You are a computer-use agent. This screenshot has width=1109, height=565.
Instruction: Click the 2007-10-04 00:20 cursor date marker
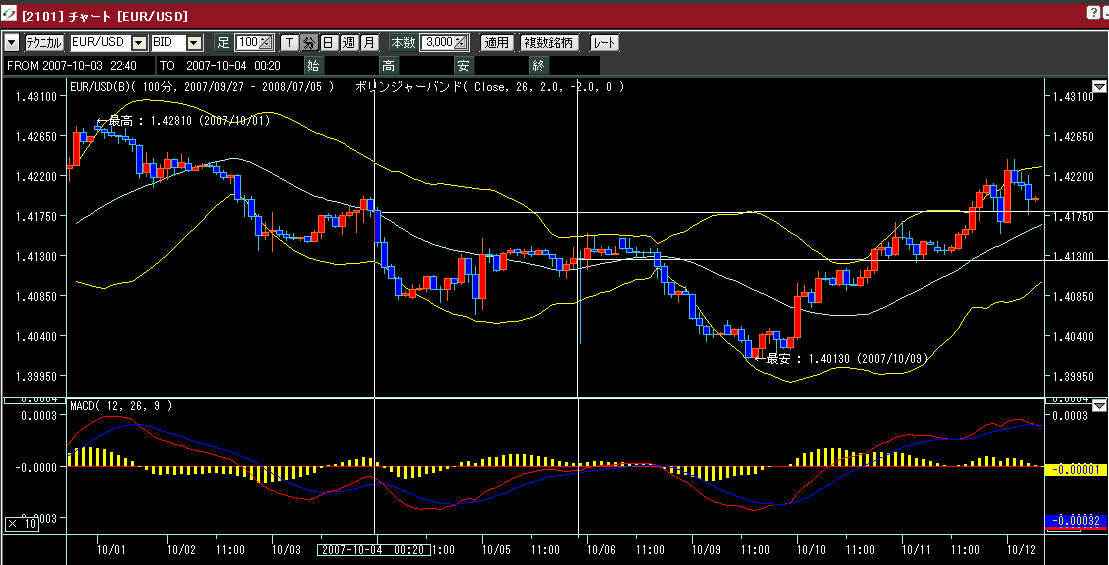click(x=372, y=549)
